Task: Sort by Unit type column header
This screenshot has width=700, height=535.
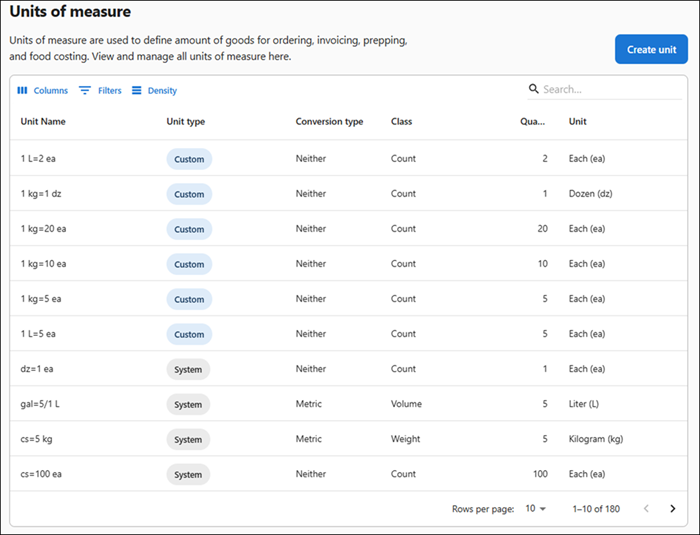Action: pos(186,121)
